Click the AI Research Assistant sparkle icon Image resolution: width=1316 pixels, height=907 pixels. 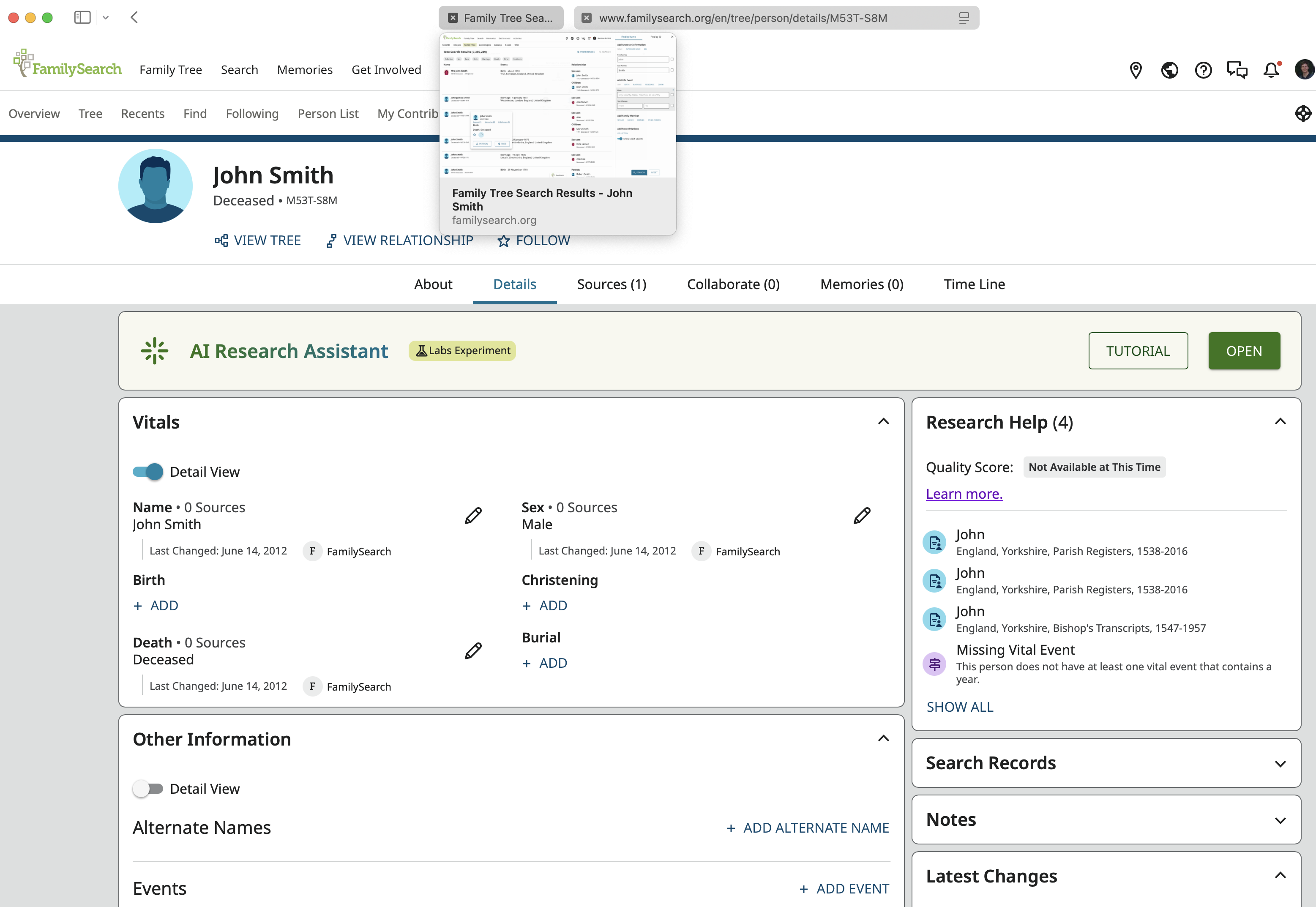(155, 351)
